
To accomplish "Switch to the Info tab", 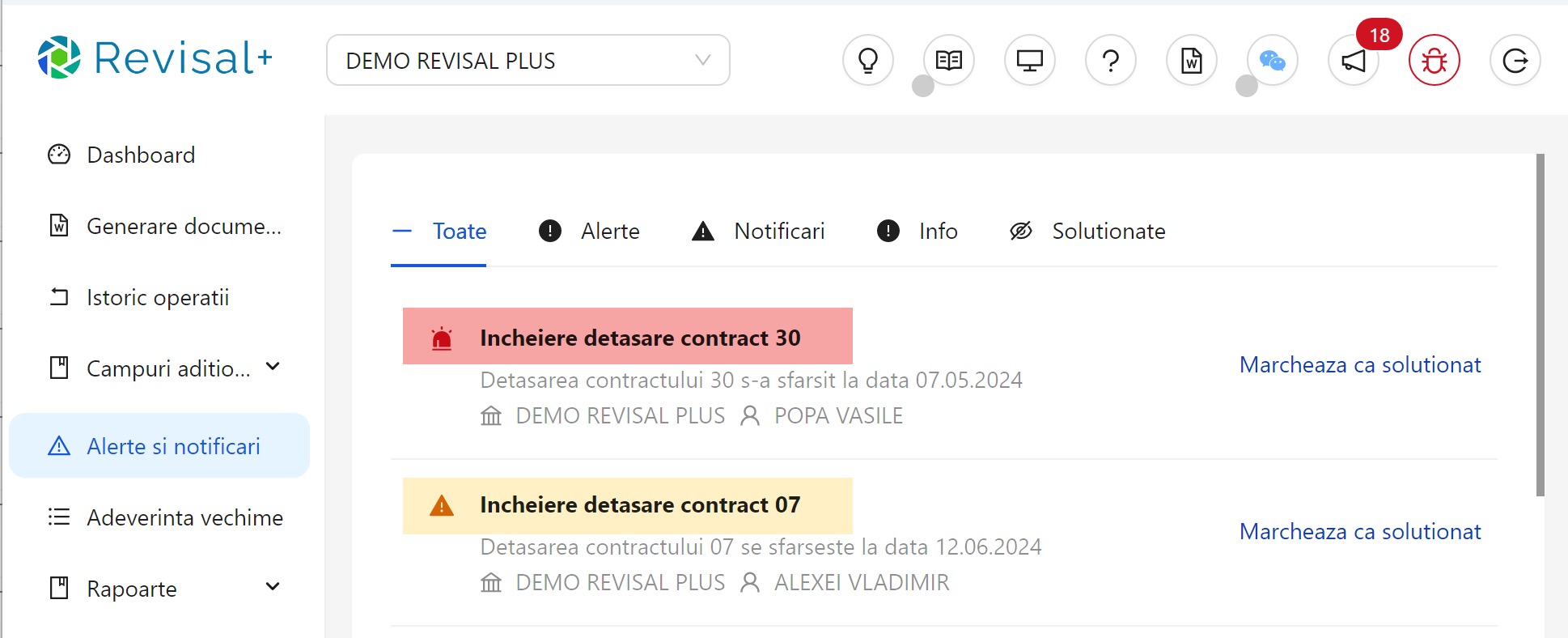I will (917, 232).
